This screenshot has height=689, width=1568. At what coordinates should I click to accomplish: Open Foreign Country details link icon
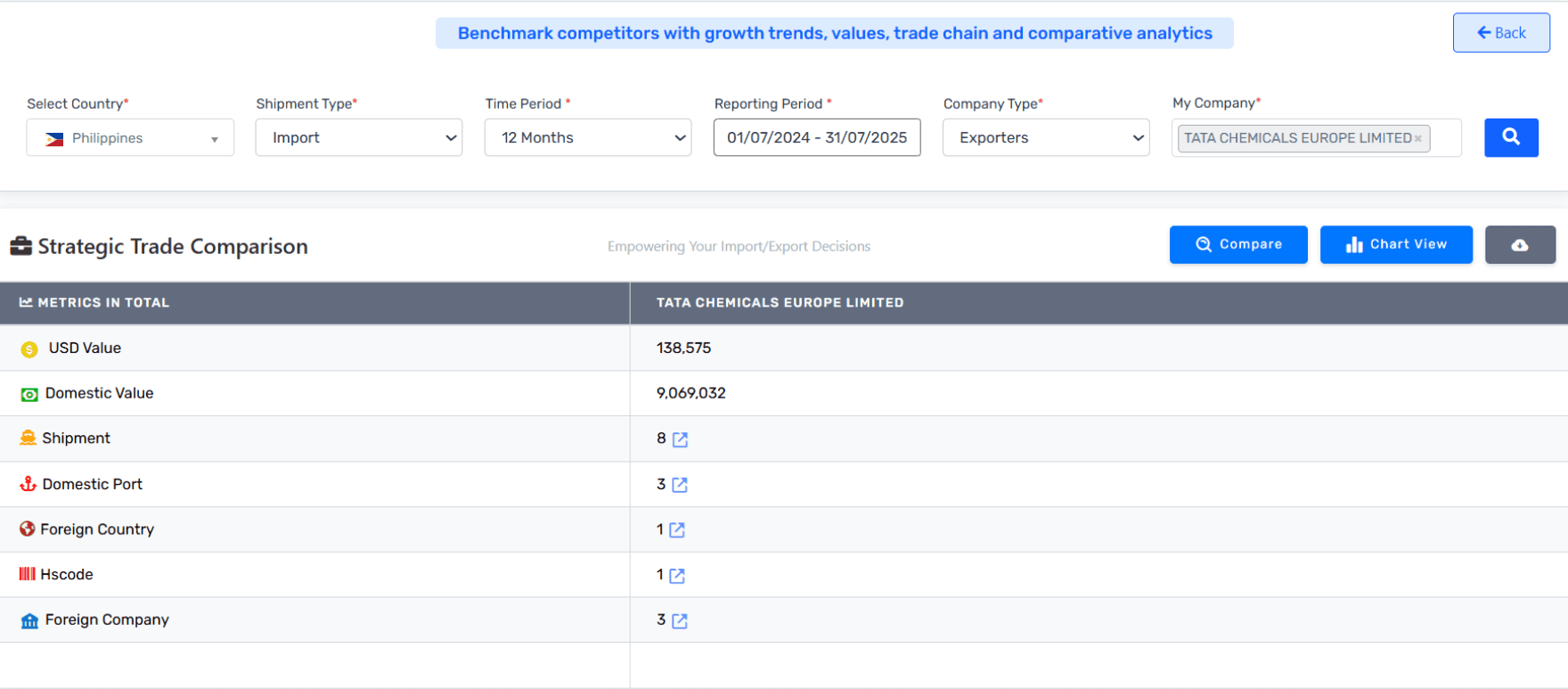pos(677,530)
